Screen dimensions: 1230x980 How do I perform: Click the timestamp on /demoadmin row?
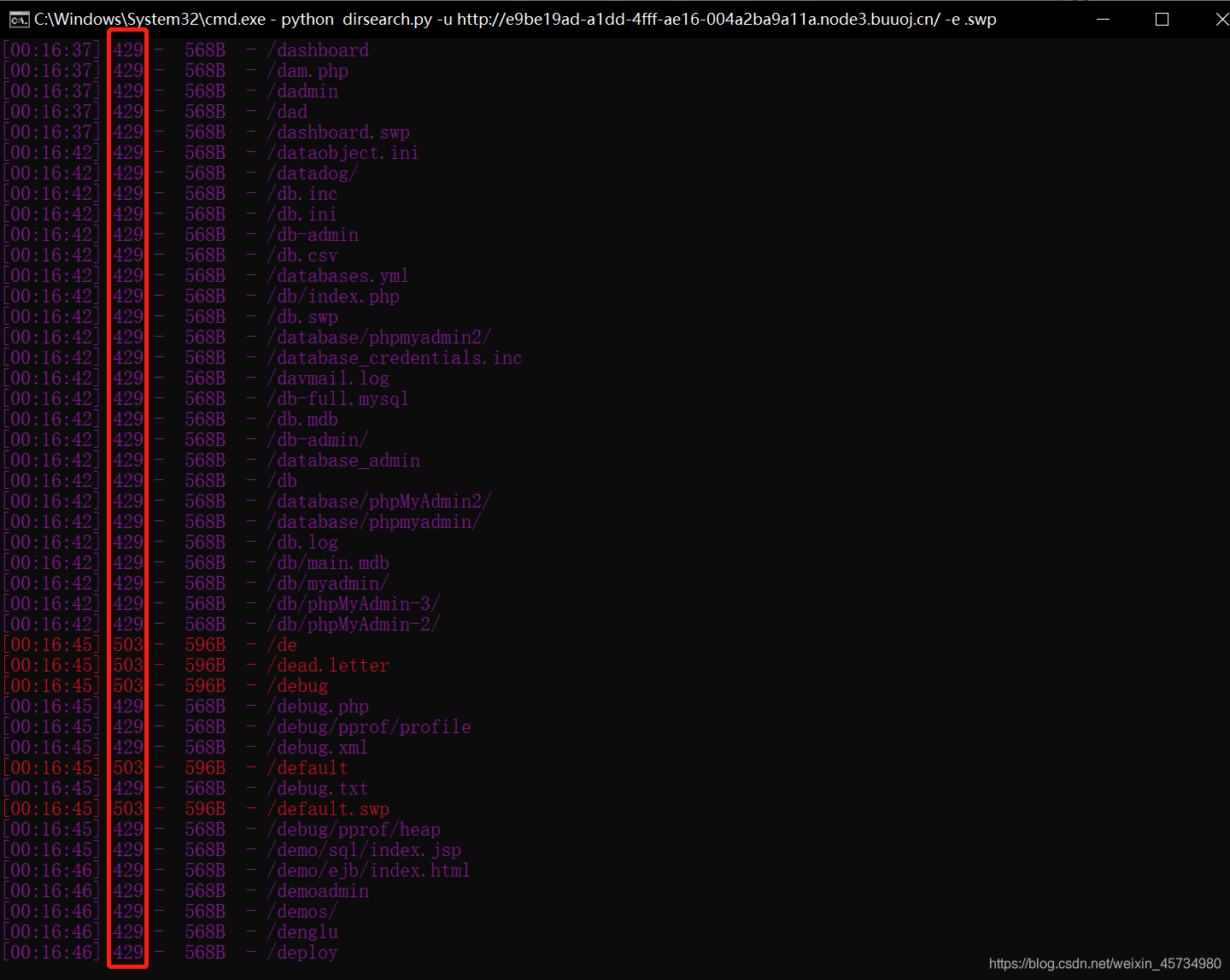tap(51, 891)
